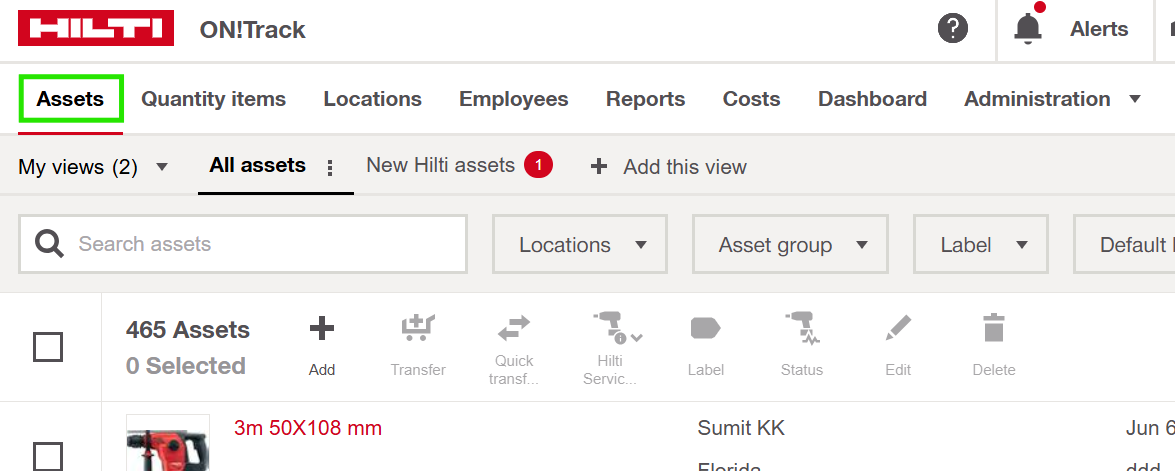
Task: Select the All assets view
Action: tap(257, 165)
